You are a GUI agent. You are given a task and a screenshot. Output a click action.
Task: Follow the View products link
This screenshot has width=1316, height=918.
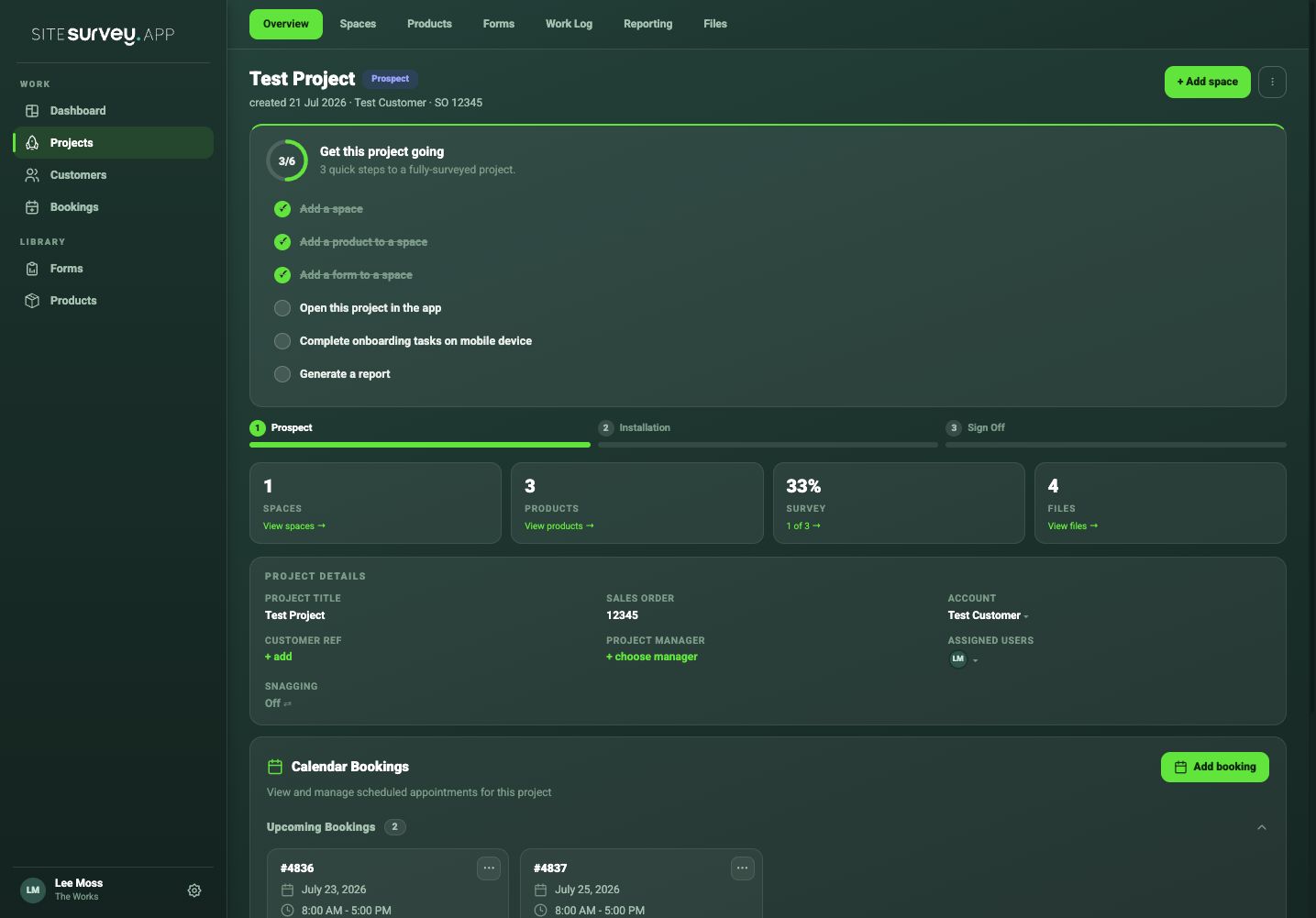click(x=559, y=526)
